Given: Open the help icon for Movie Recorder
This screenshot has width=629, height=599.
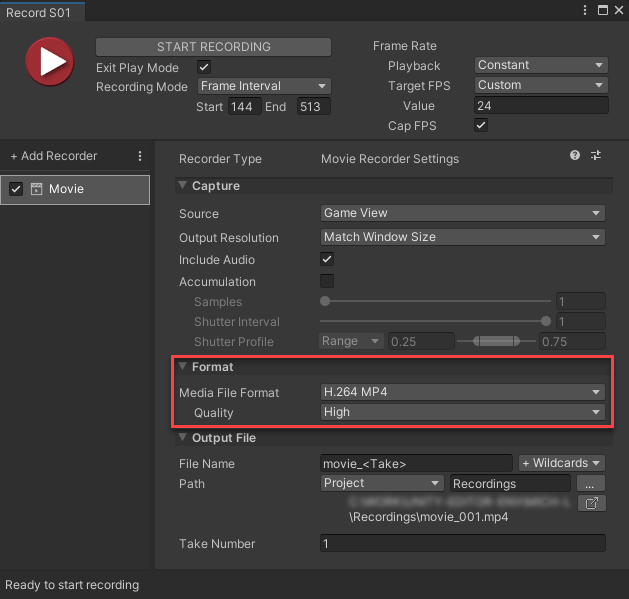Looking at the screenshot, I should click(x=575, y=156).
